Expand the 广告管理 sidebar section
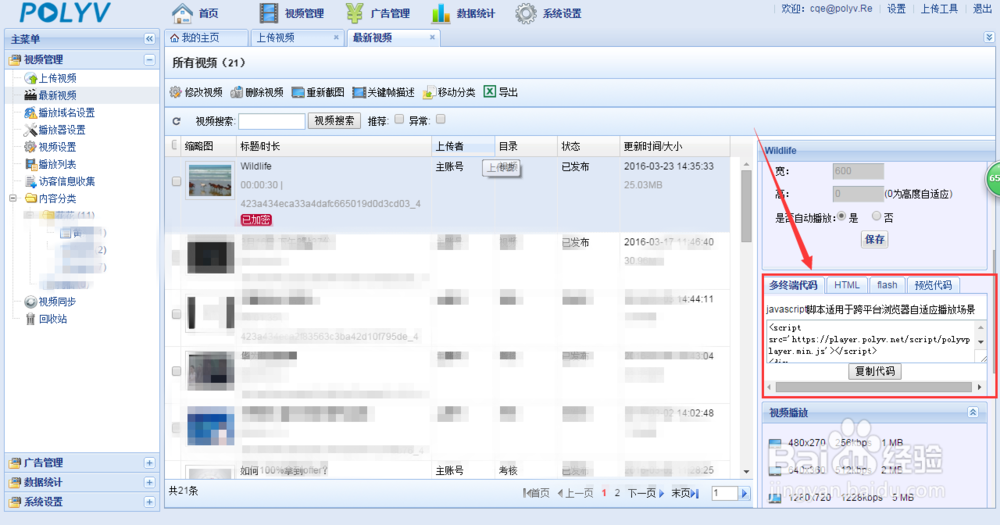This screenshot has width=1000, height=525. pos(149,463)
